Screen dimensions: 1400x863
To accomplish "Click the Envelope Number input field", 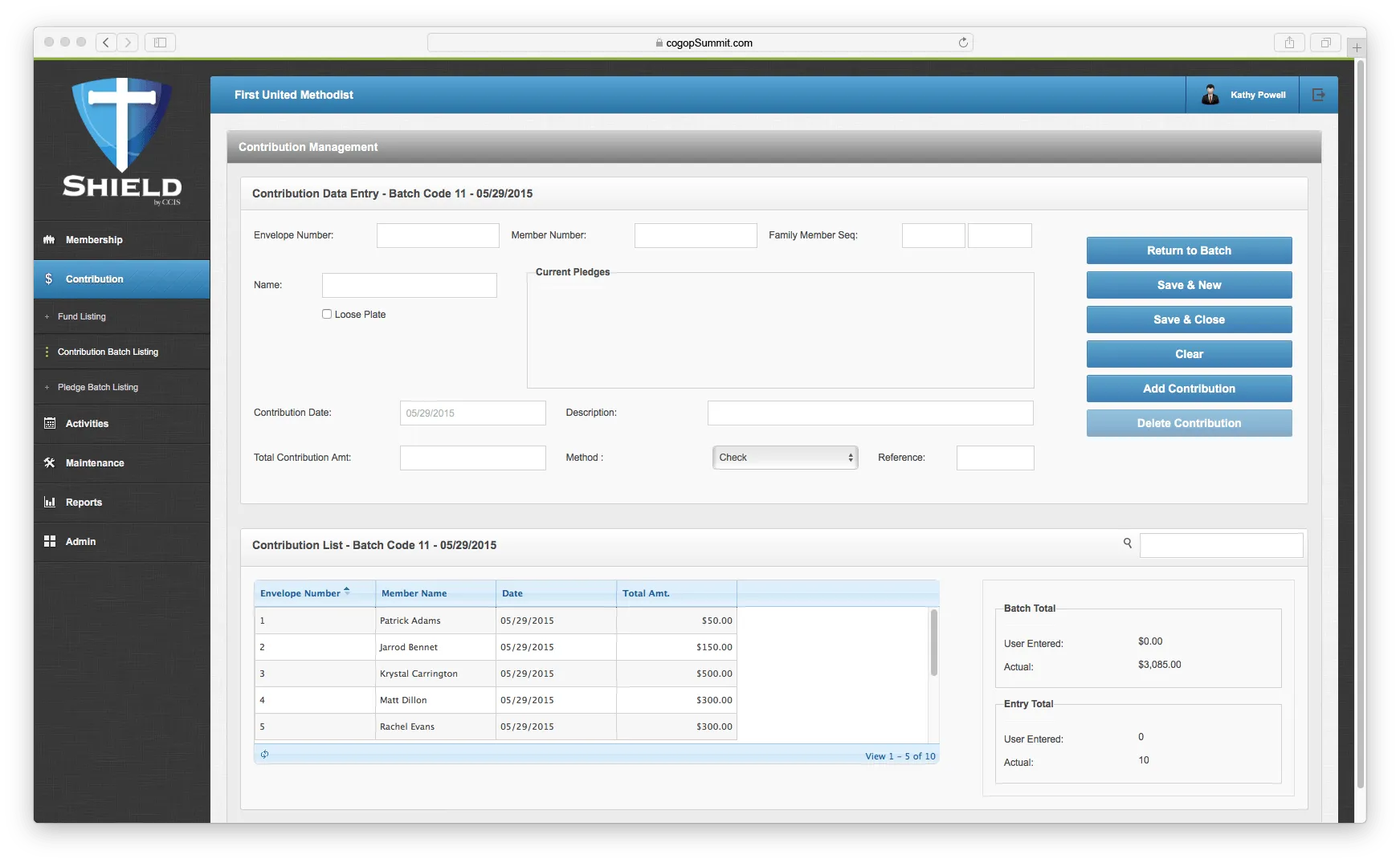I will 438,235.
